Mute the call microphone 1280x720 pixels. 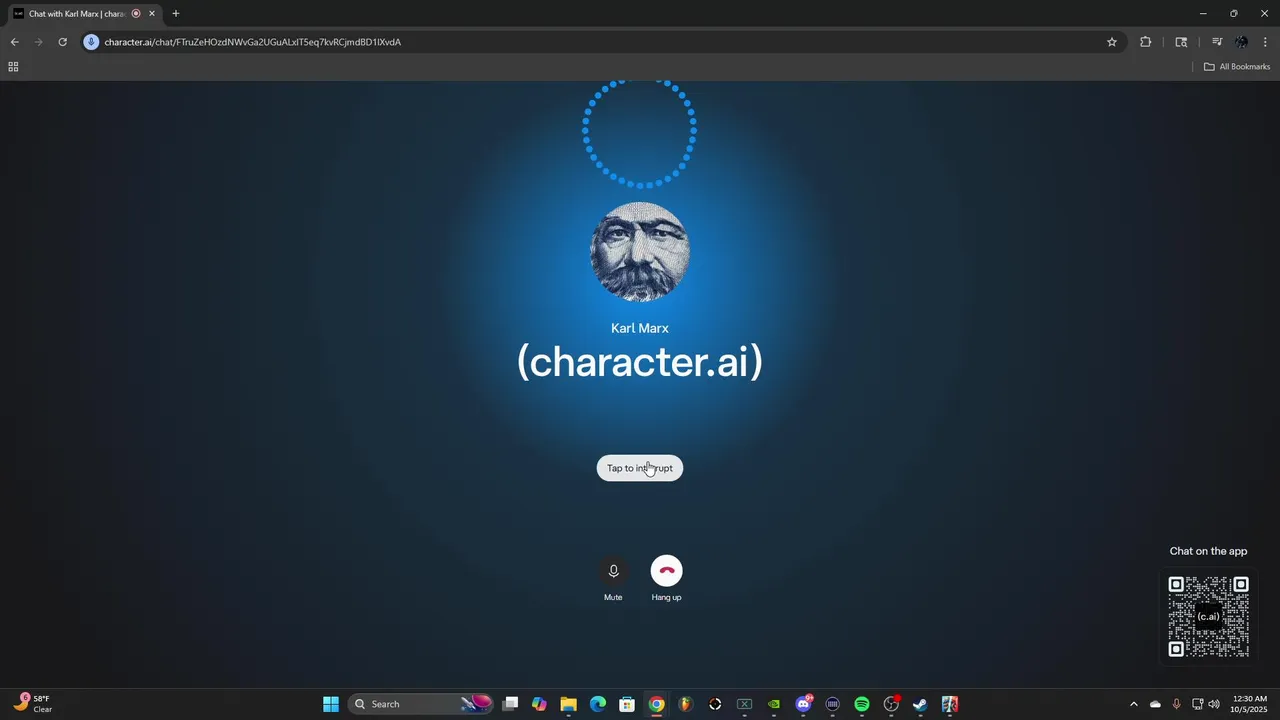point(613,571)
